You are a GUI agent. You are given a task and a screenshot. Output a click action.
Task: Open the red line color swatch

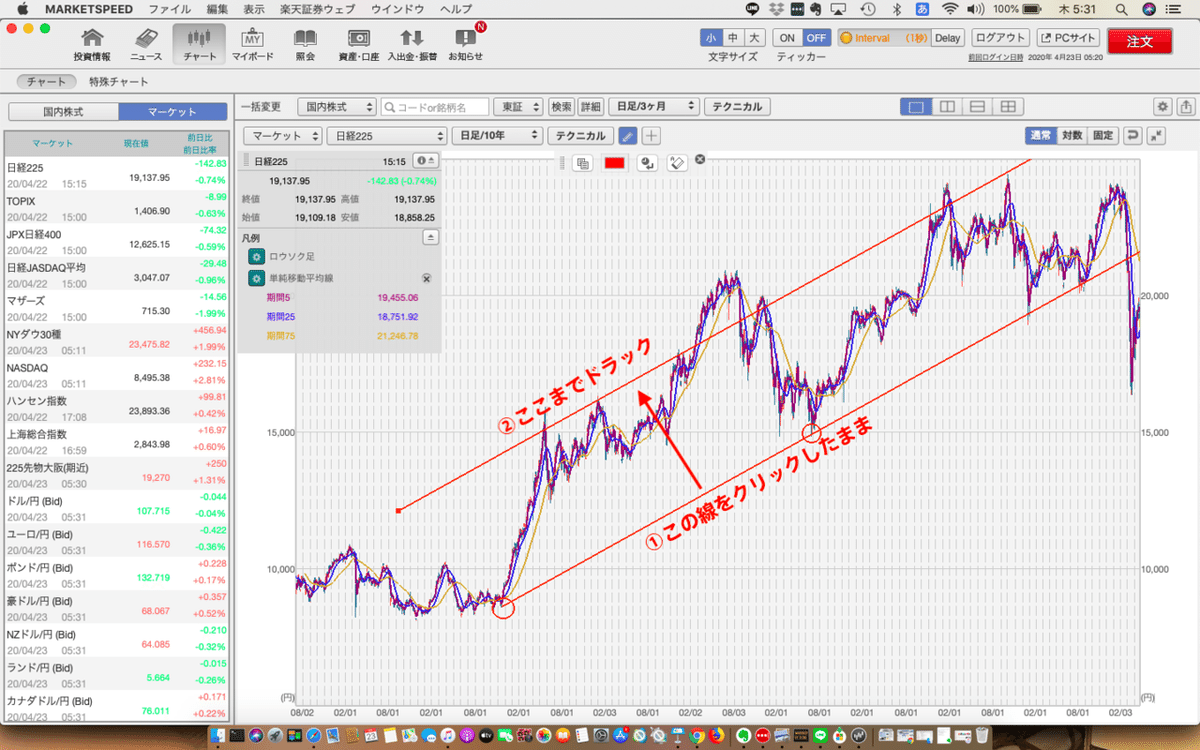coord(615,162)
